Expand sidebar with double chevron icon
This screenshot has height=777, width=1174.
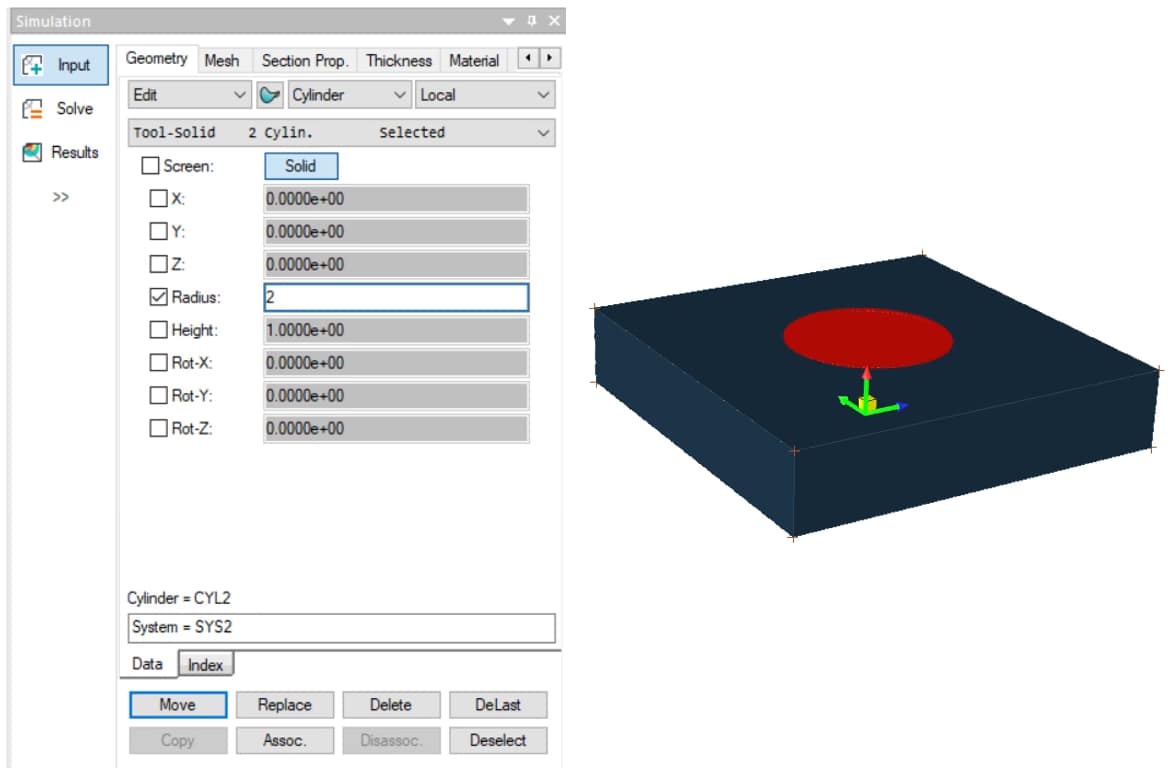(61, 197)
